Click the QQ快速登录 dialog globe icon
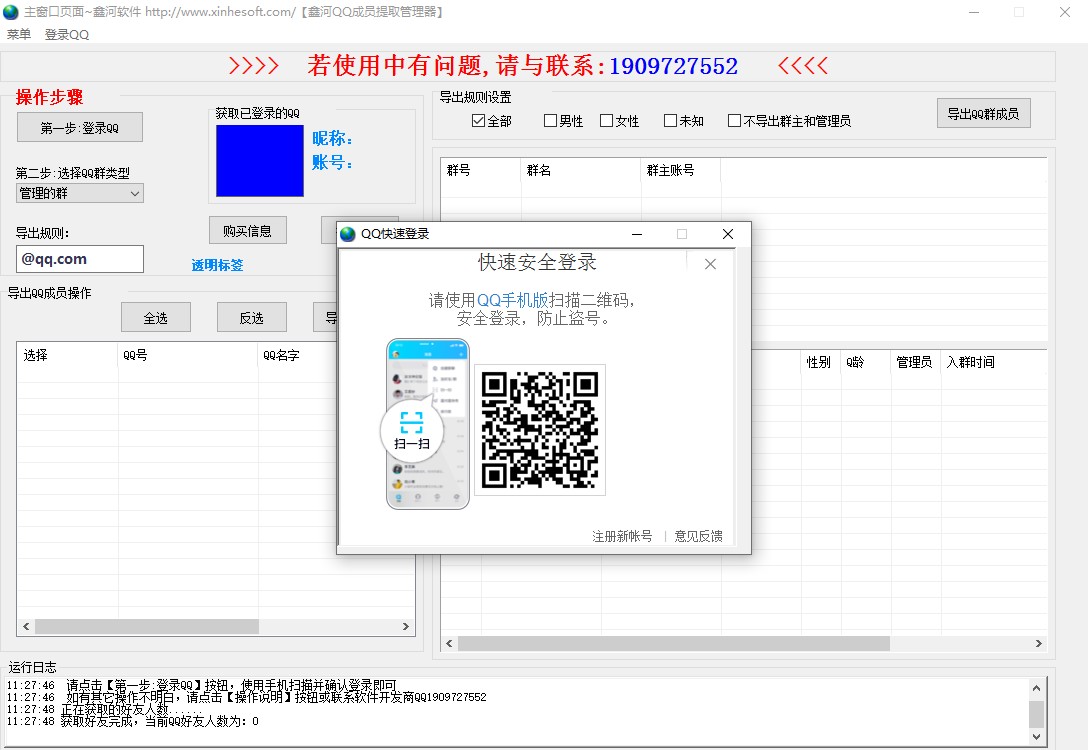The width and height of the screenshot is (1088, 750). (x=348, y=234)
